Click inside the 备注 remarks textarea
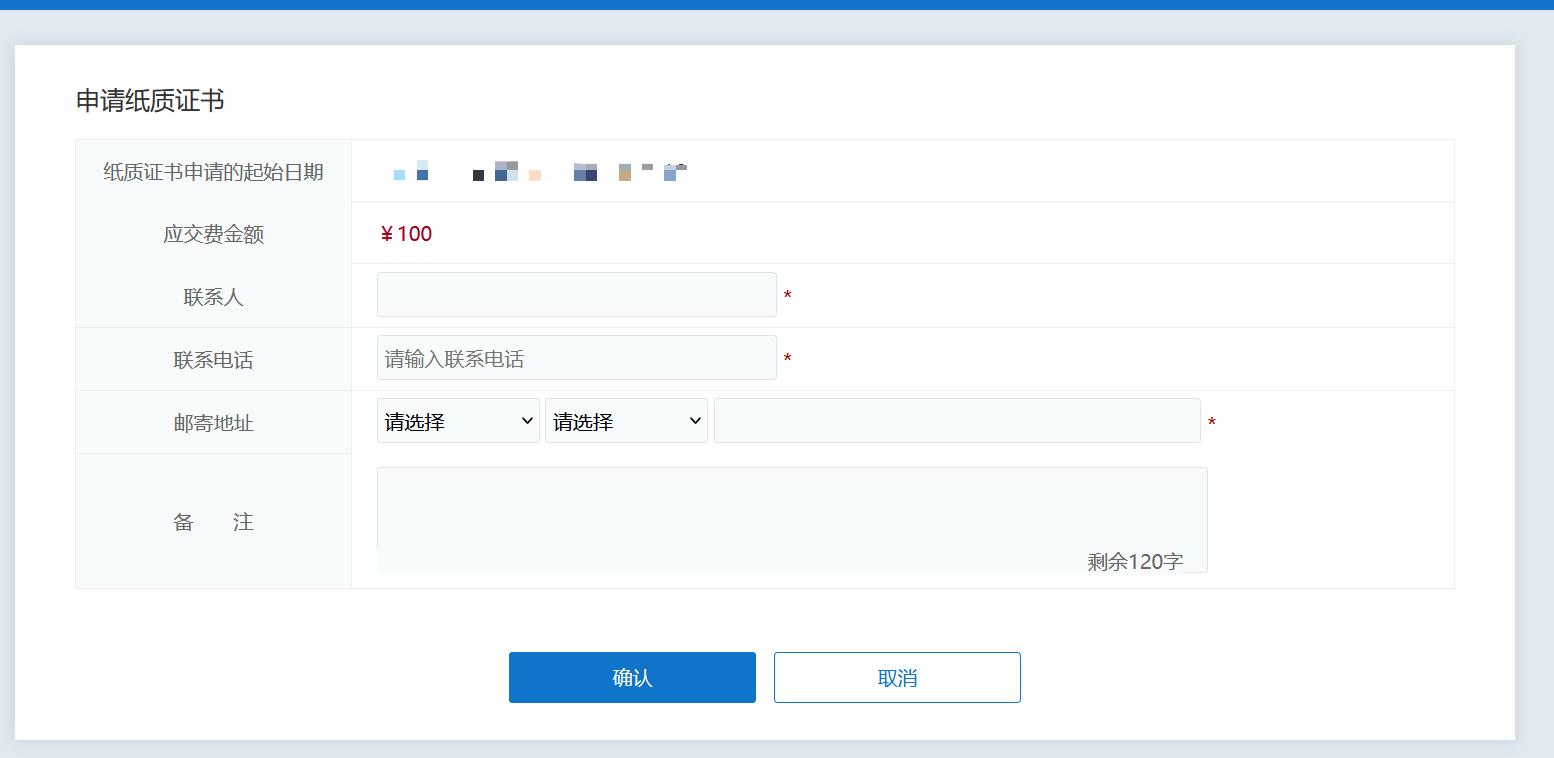 [x=790, y=508]
